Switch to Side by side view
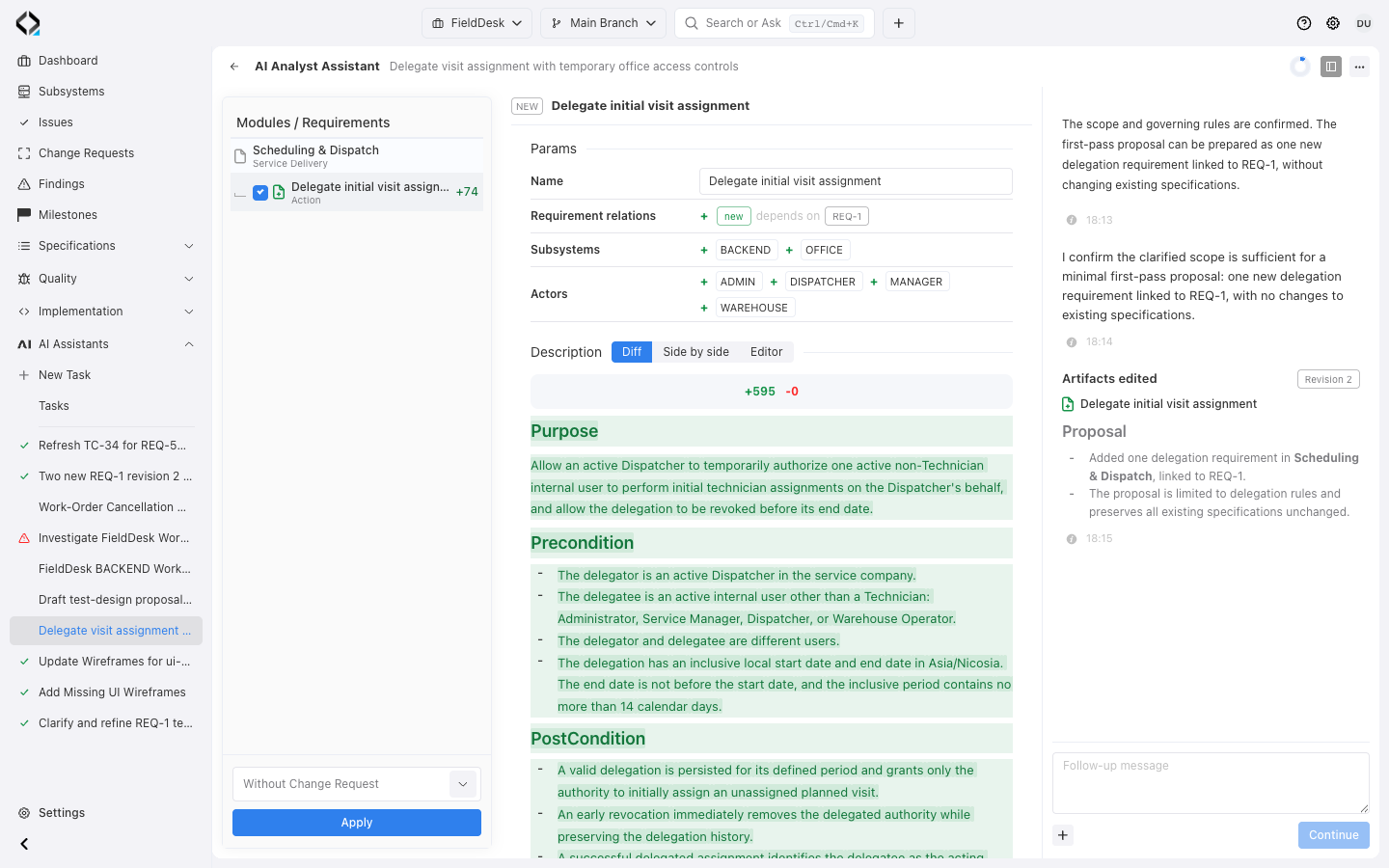This screenshot has height=868, width=1389. pyautogui.click(x=695, y=352)
